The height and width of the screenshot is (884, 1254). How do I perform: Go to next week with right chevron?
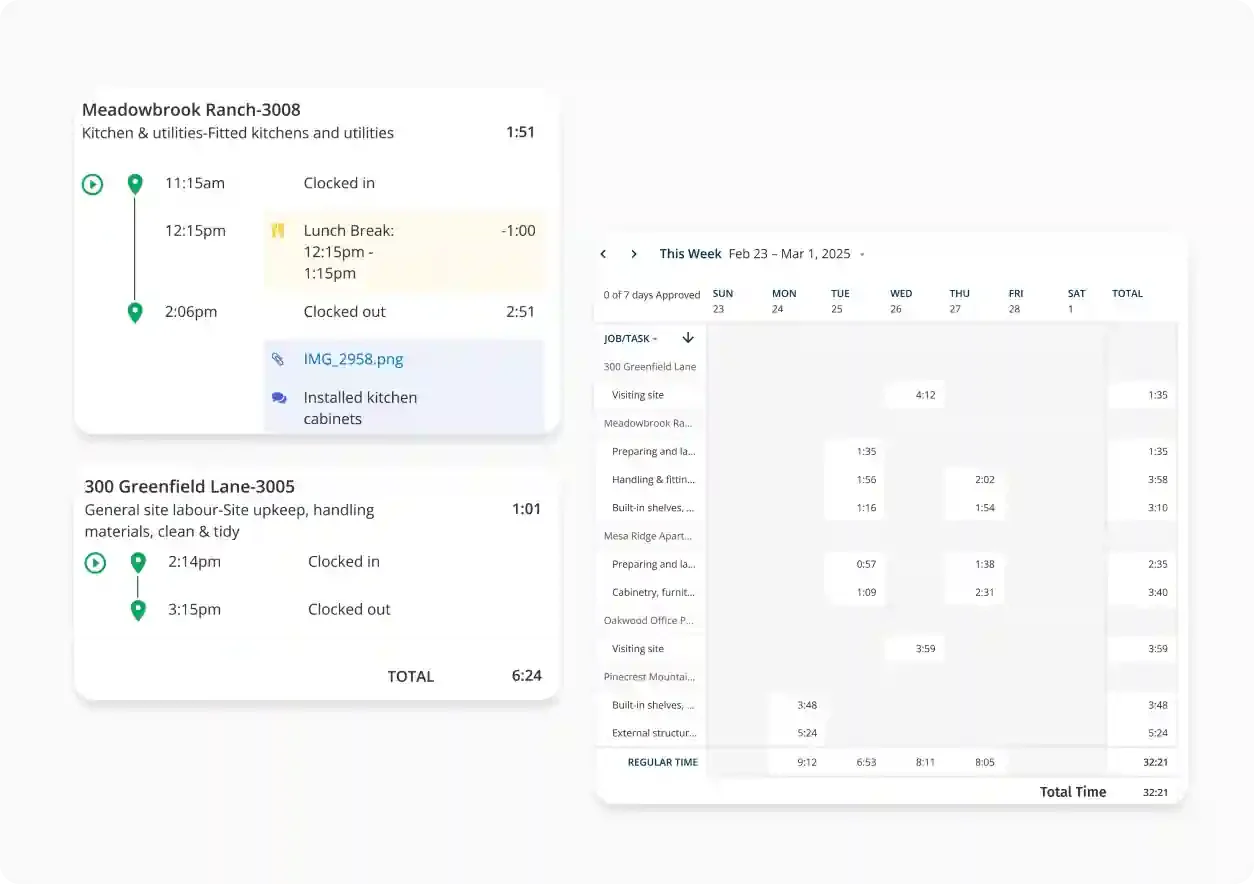coord(634,254)
